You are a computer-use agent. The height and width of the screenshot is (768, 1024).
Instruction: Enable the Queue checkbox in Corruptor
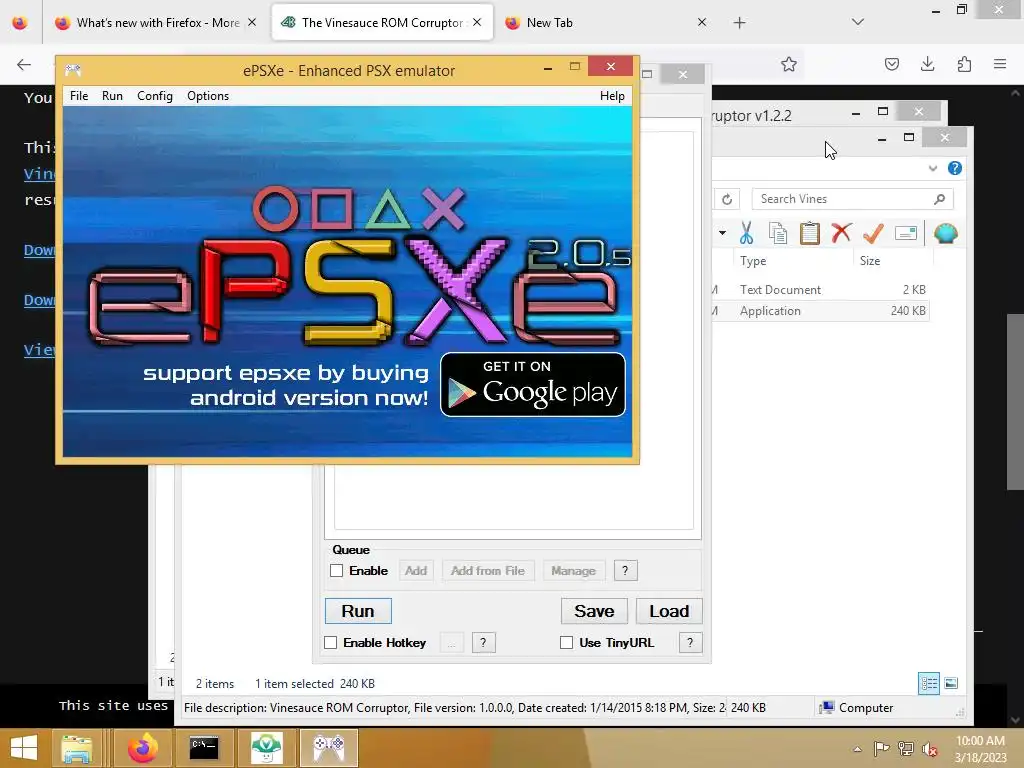pyautogui.click(x=336, y=571)
